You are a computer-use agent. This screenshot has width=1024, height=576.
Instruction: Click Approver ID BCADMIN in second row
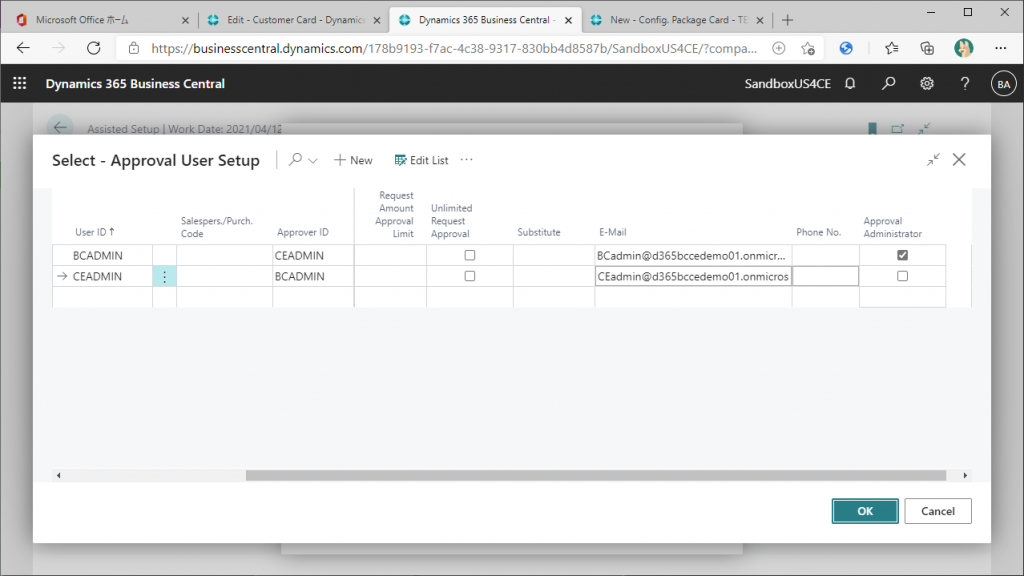pyautogui.click(x=313, y=276)
